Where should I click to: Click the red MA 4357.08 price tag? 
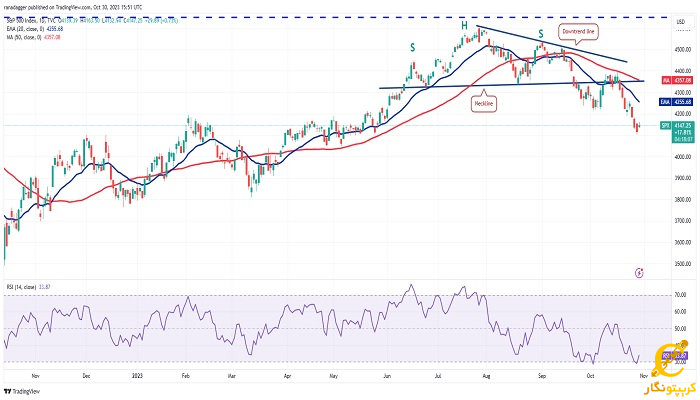677,80
